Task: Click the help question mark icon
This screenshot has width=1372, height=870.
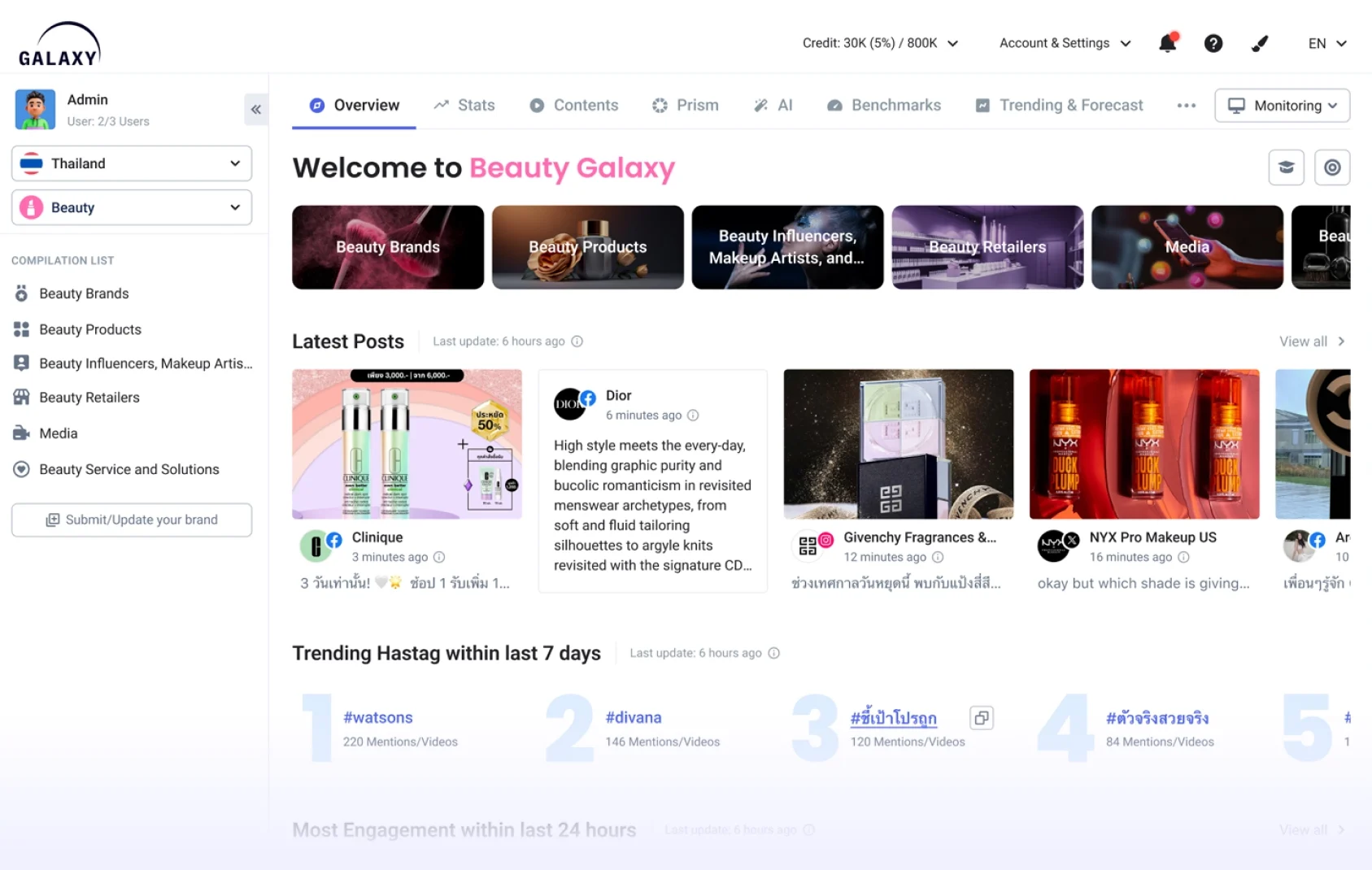Action: (1213, 43)
